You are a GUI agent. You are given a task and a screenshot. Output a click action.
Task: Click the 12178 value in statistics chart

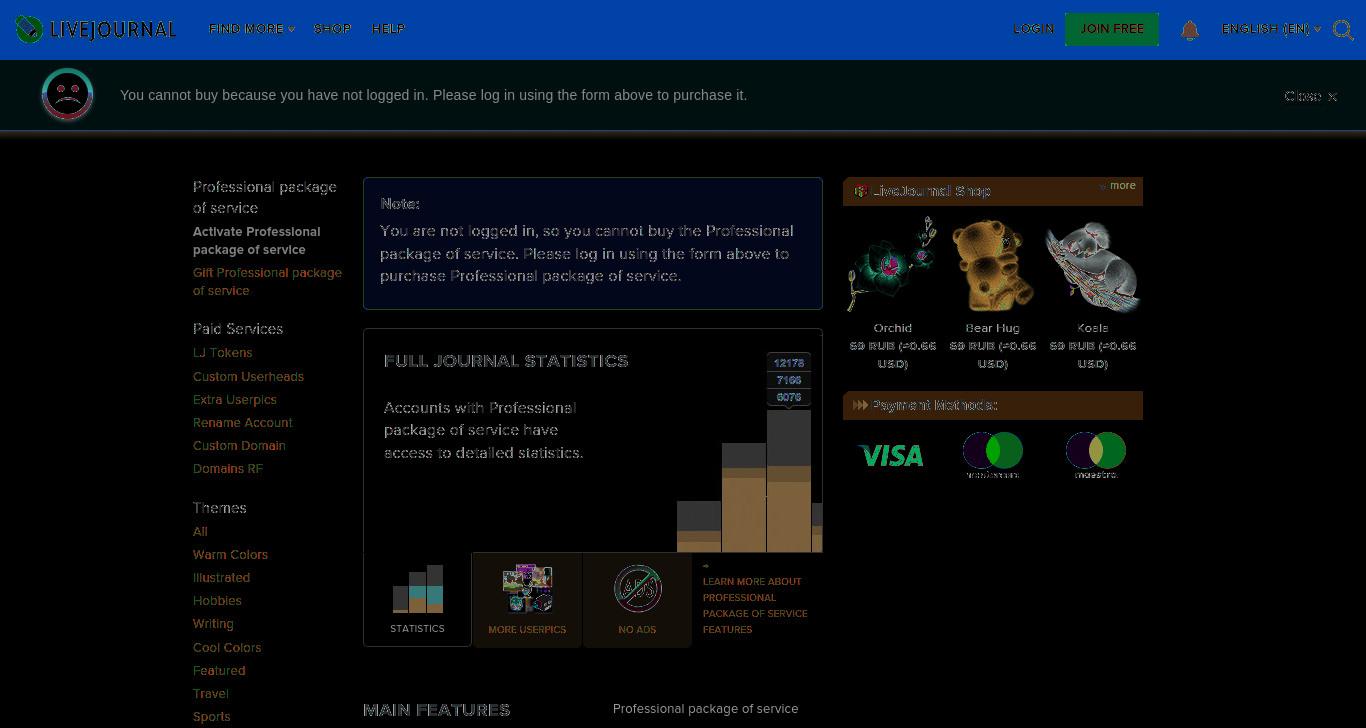[789, 363]
